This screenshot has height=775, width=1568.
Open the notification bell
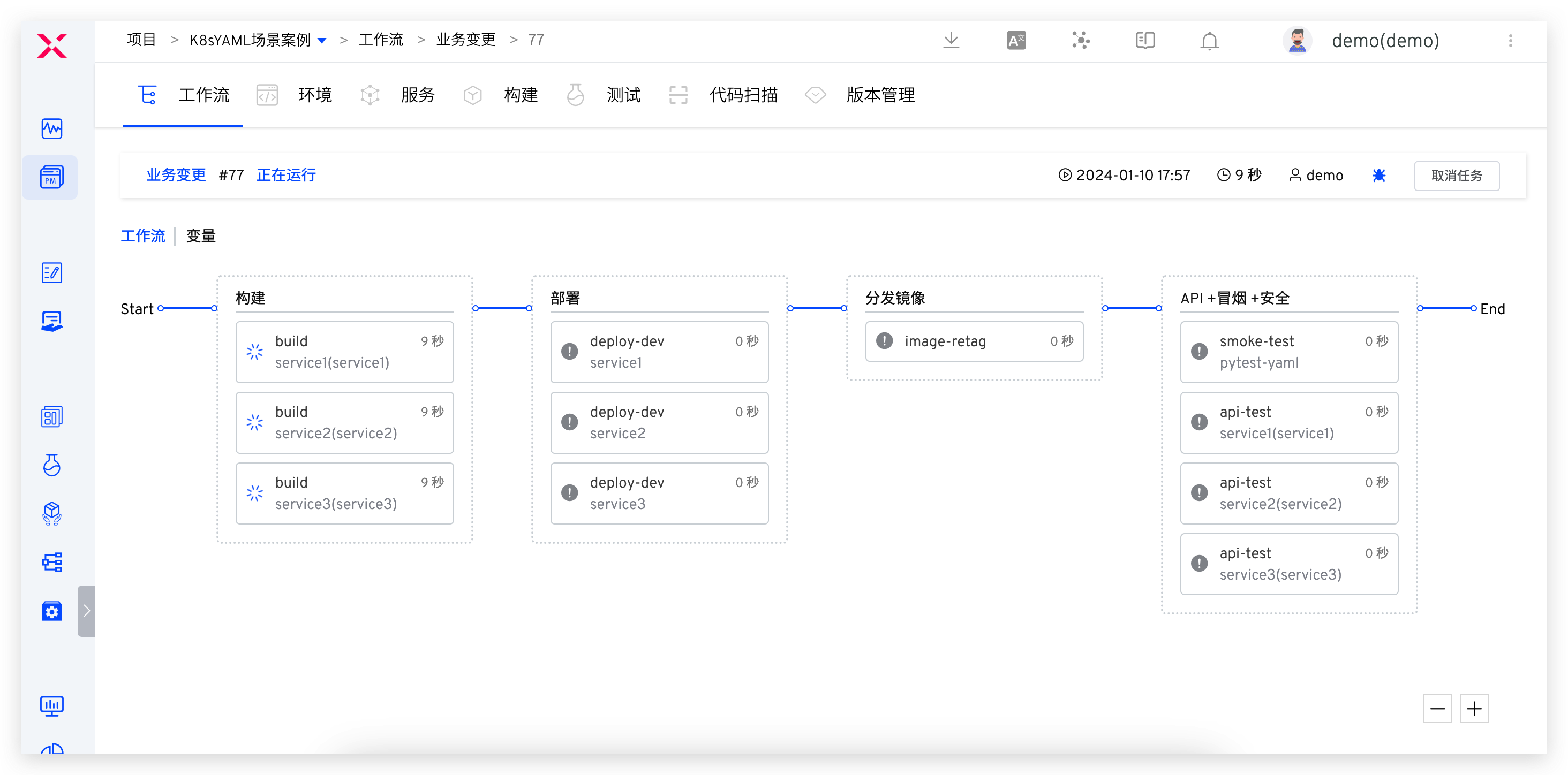1210,41
